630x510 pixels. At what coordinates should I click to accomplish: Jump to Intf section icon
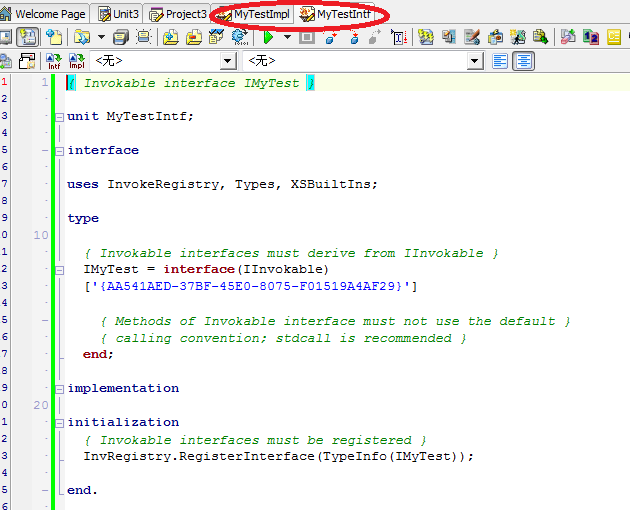tap(54, 61)
